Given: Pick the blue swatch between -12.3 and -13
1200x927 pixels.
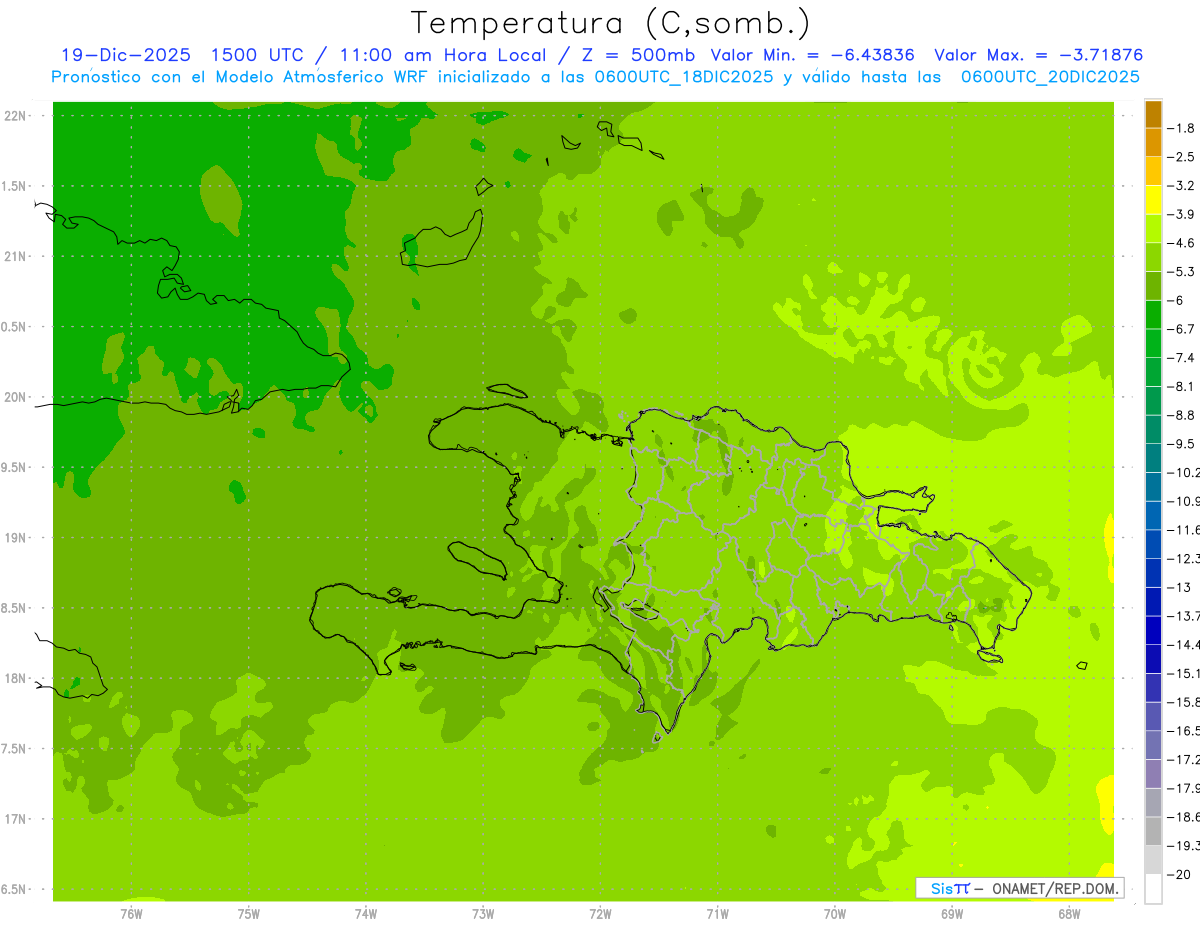Looking at the screenshot, I should (1153, 573).
